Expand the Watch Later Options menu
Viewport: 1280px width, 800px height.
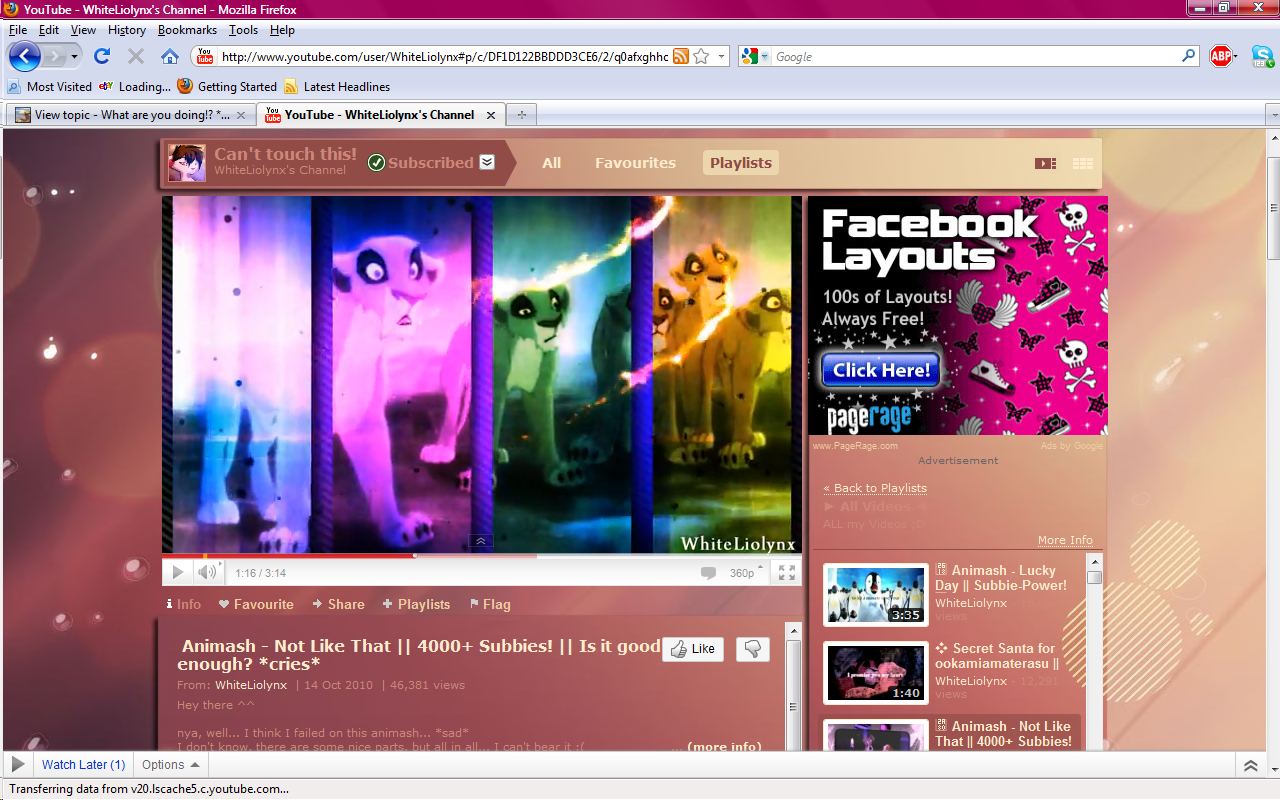click(170, 765)
